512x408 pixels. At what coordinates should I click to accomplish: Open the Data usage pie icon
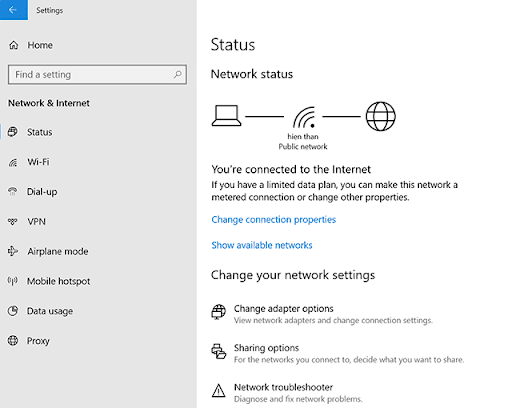point(13,311)
